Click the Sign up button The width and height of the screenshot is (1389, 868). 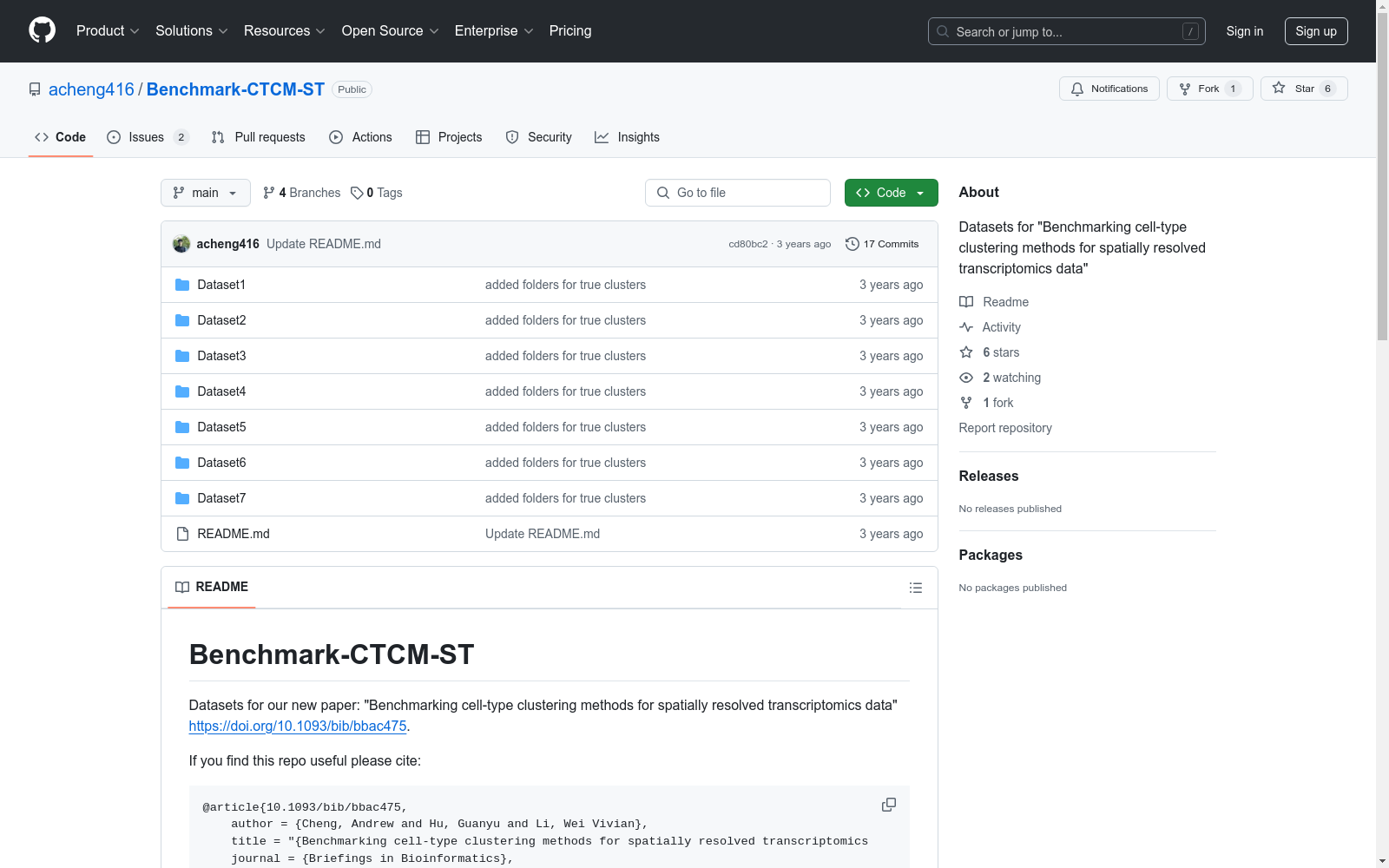coord(1316,31)
